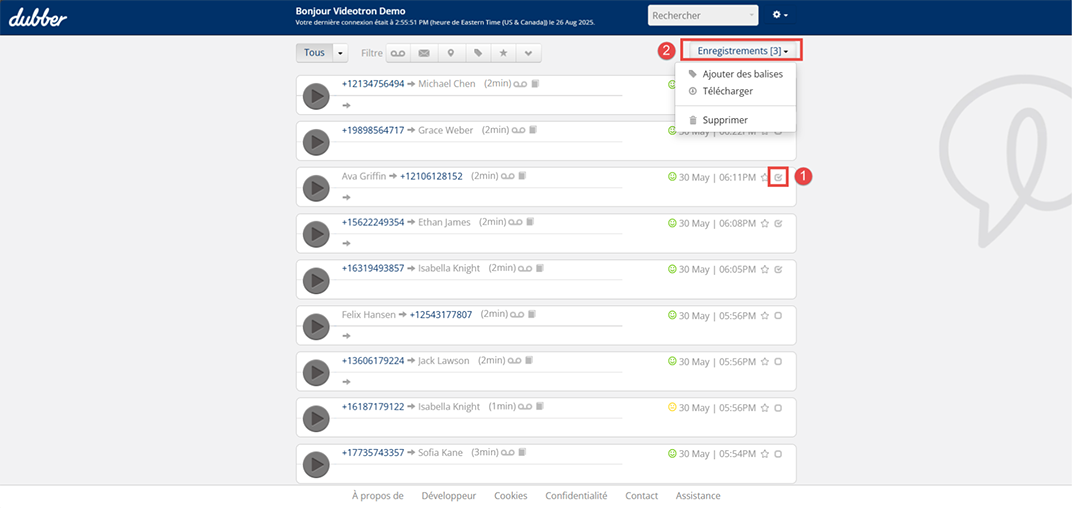Viewport: 1072px width, 508px height.
Task: Filter recordings by tag icon
Action: click(477, 53)
